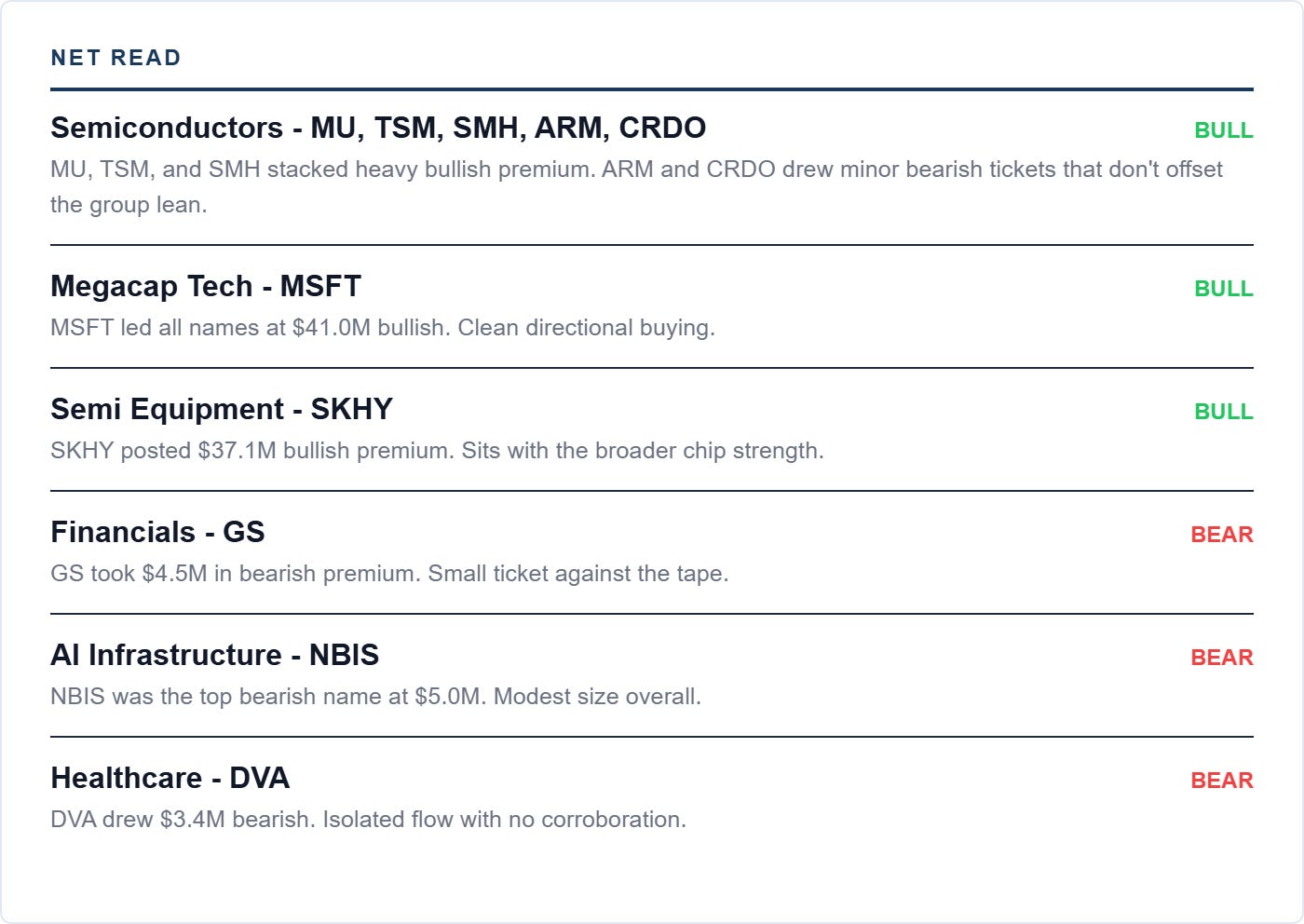The width and height of the screenshot is (1304, 924).
Task: Click the BULL tag for Semiconductors
Action: [x=1223, y=130]
